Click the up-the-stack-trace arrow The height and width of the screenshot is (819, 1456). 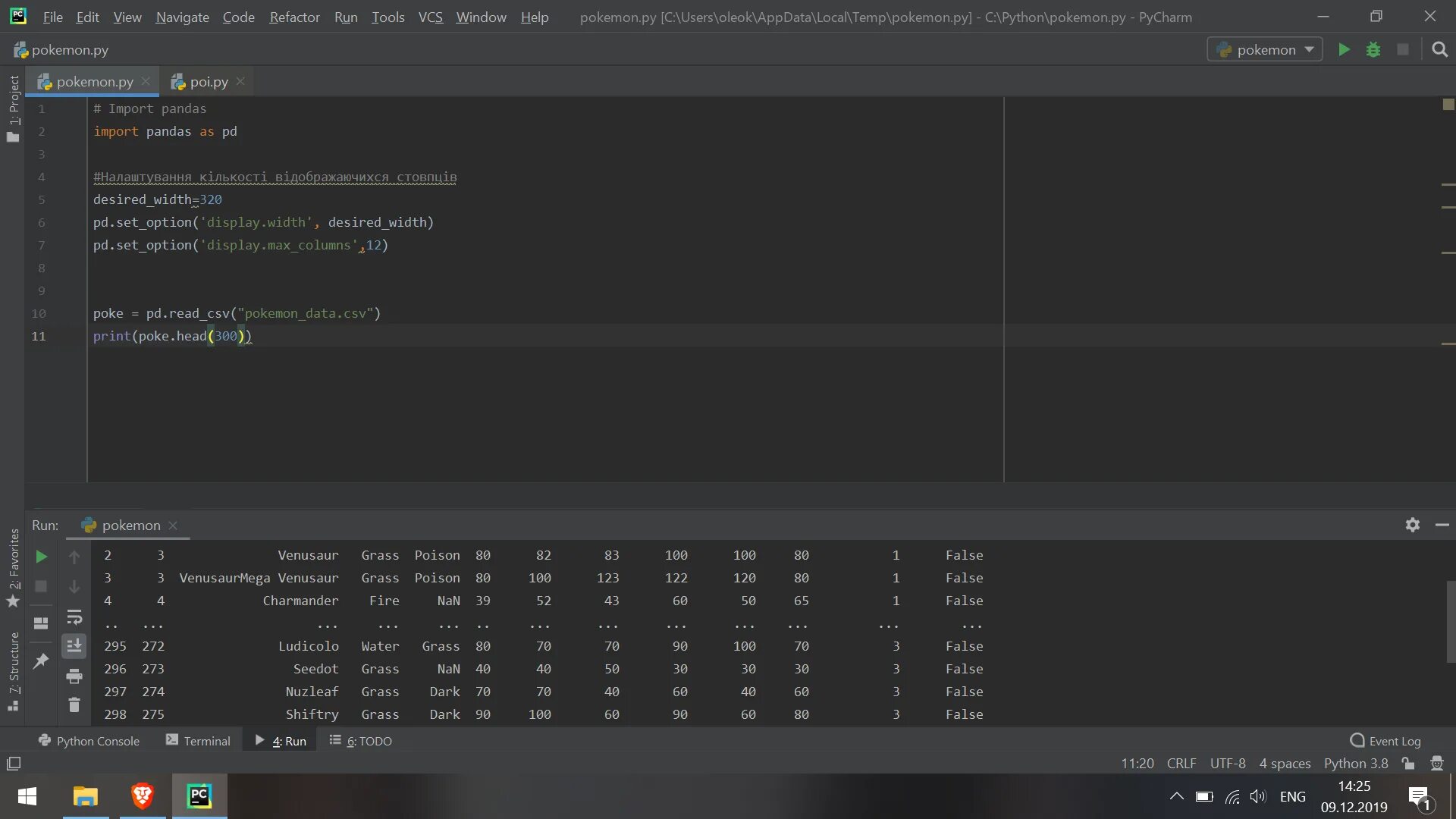(x=74, y=557)
